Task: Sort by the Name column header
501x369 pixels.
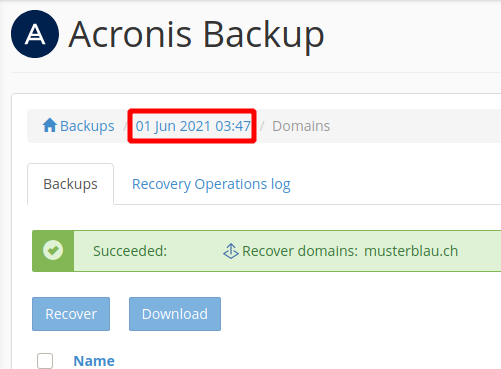Action: [94, 361]
